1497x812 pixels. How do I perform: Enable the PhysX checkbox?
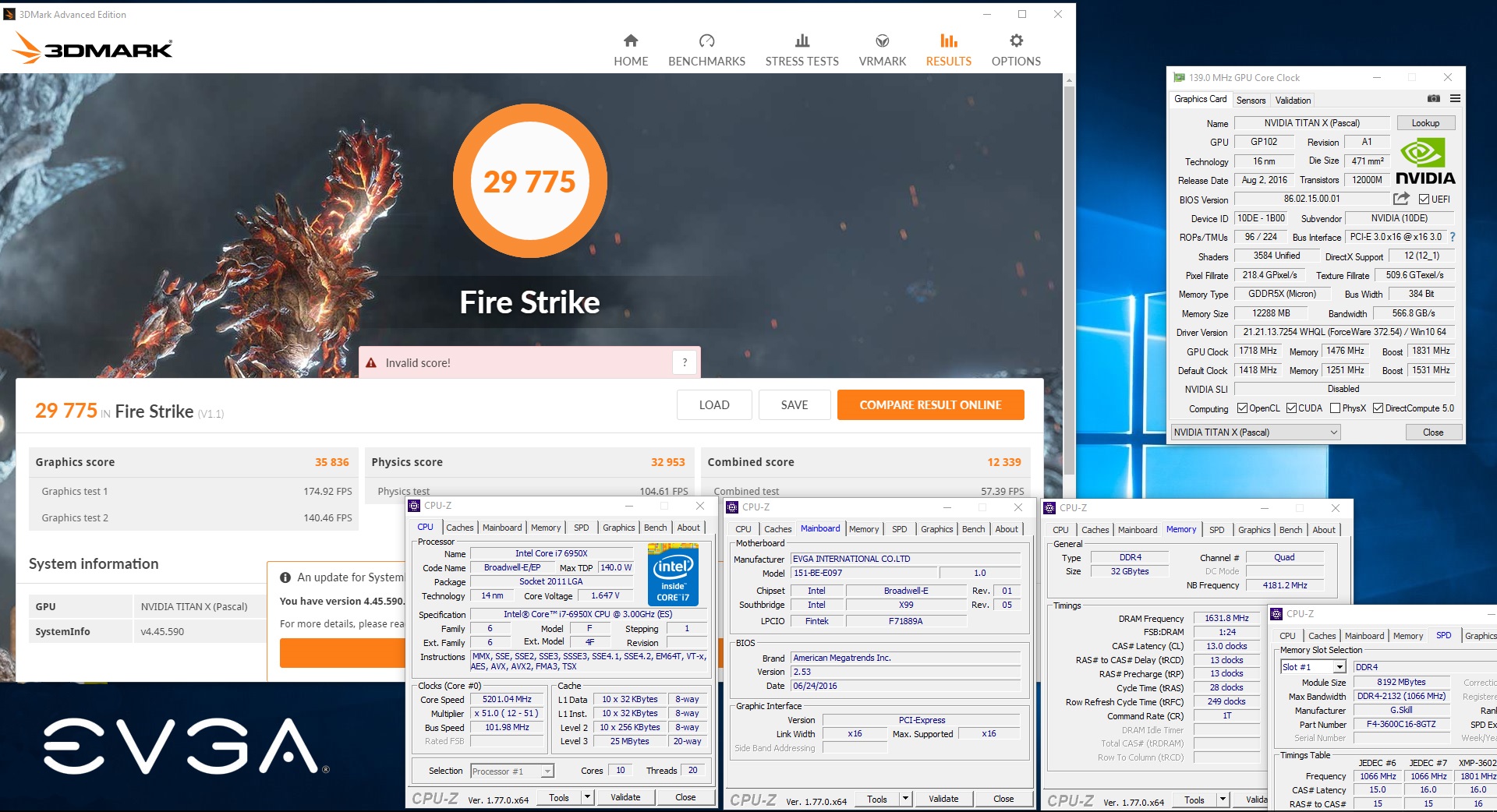pos(1336,408)
